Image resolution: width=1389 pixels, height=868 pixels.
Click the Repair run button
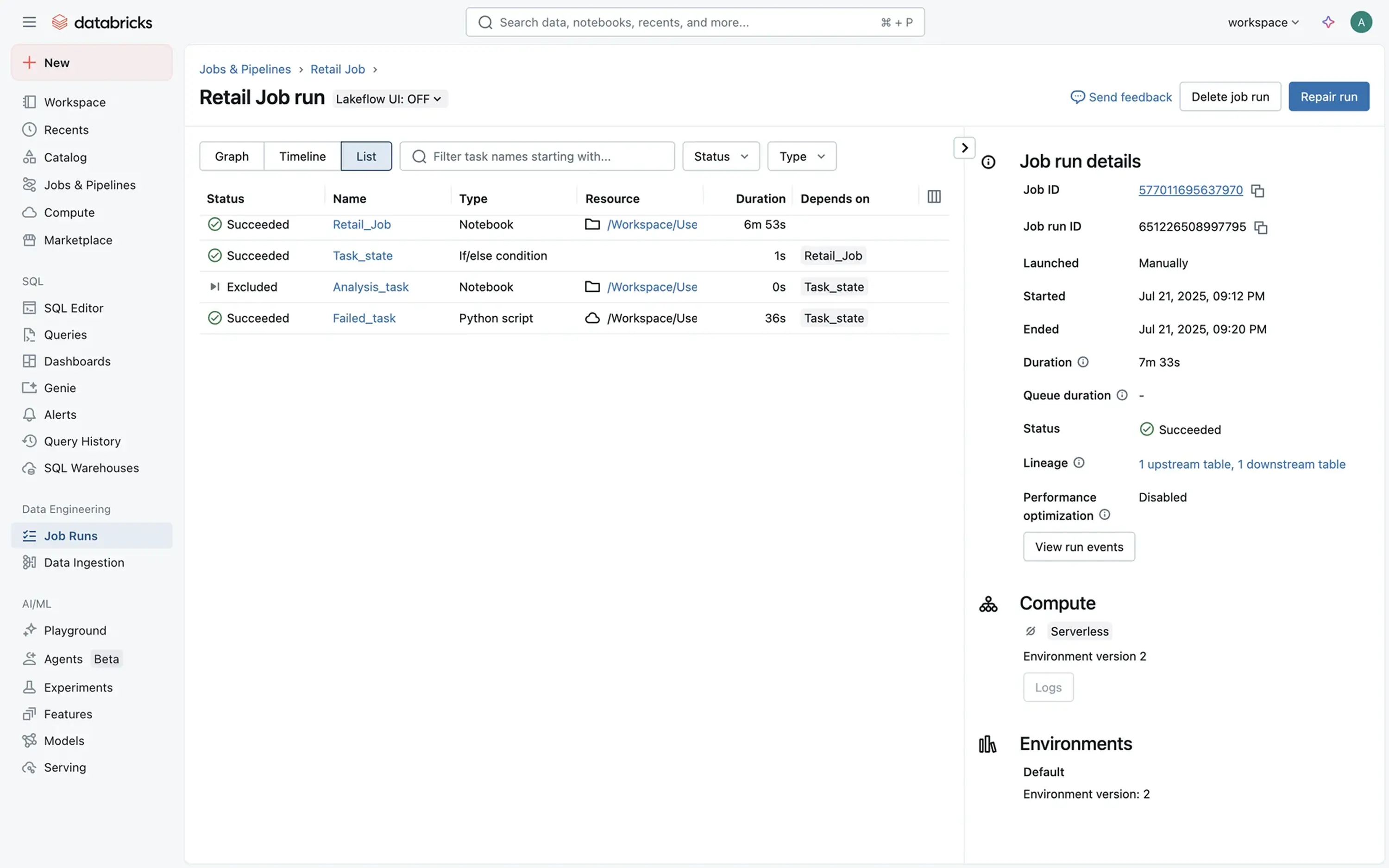pos(1329,96)
